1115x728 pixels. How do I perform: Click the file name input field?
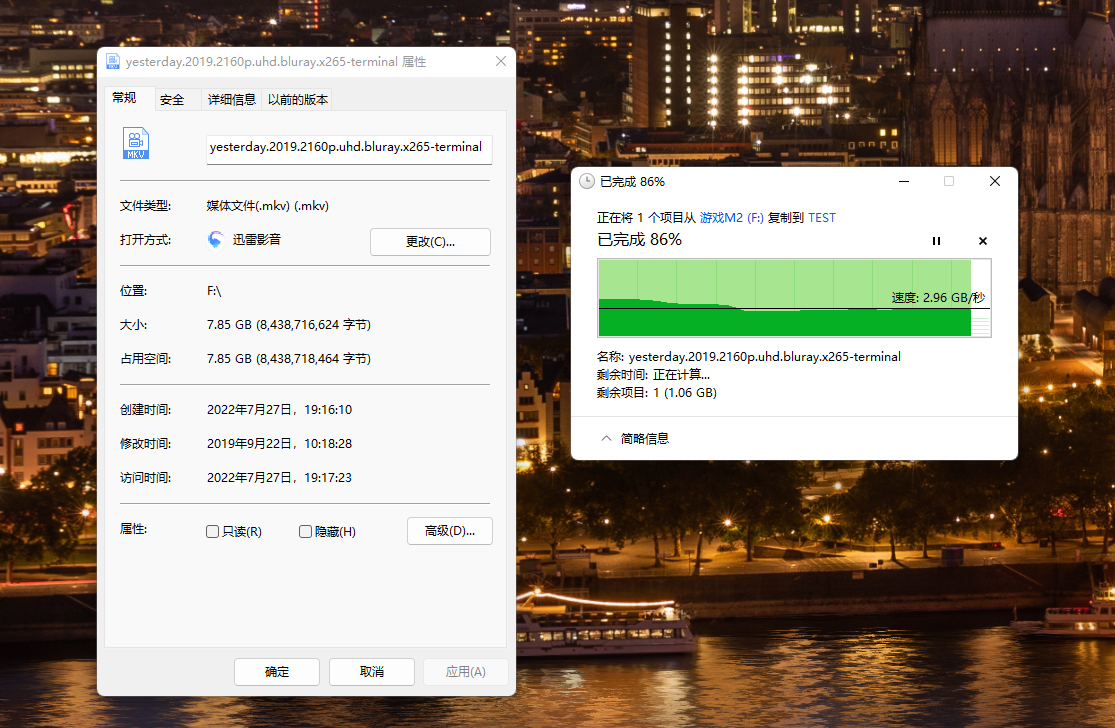pos(349,149)
